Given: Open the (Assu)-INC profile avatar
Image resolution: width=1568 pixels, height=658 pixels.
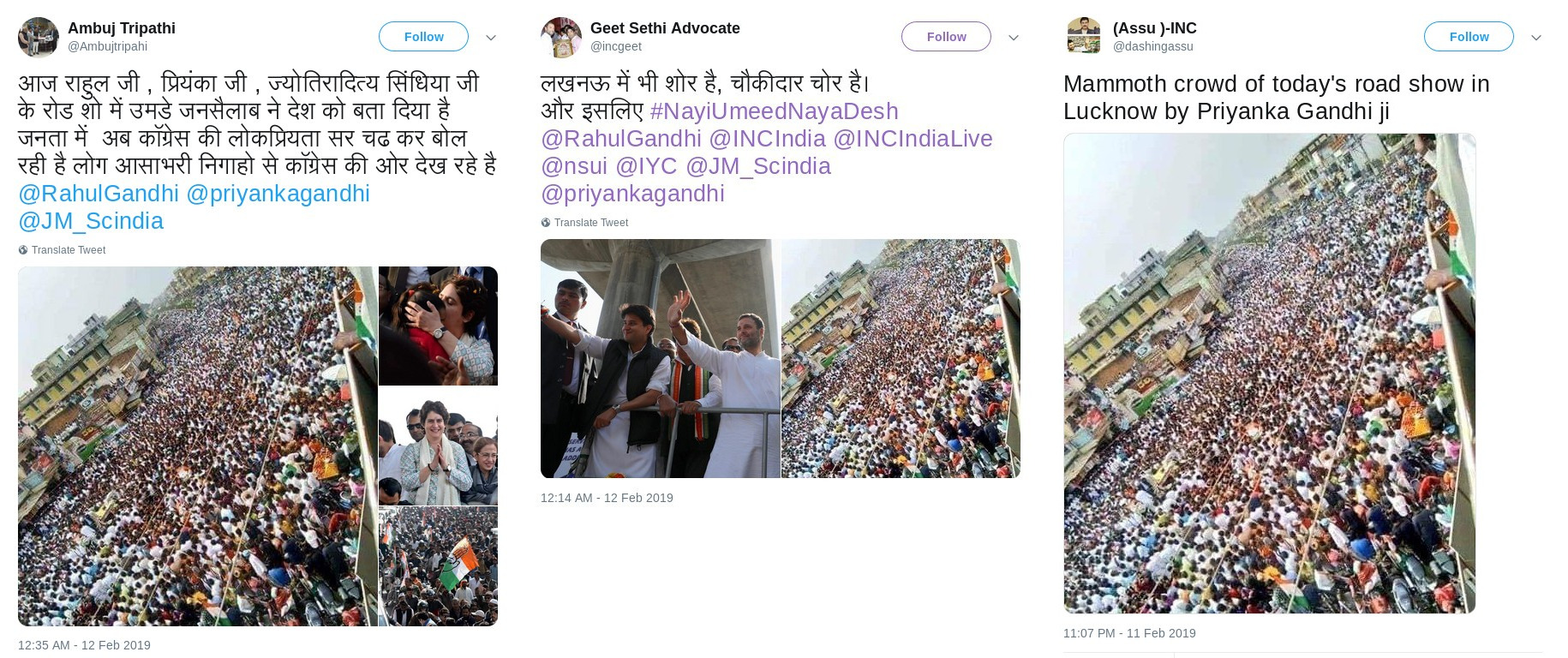Looking at the screenshot, I should [x=1084, y=37].
